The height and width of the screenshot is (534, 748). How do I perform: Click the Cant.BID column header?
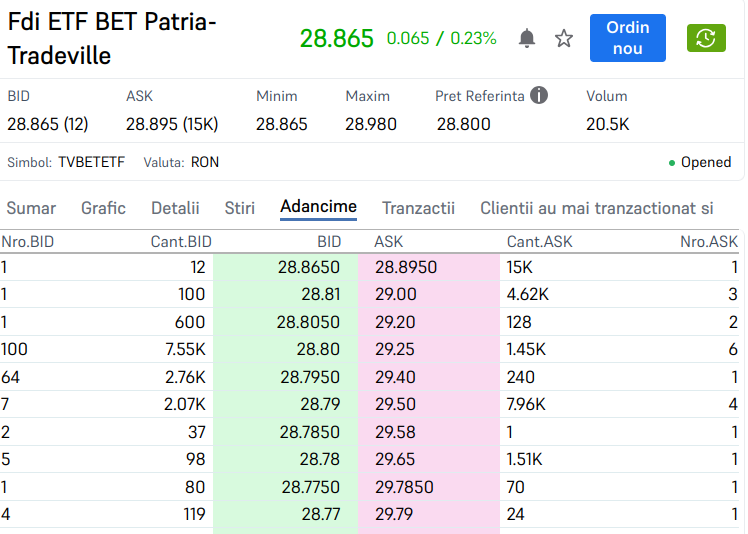pyautogui.click(x=181, y=241)
